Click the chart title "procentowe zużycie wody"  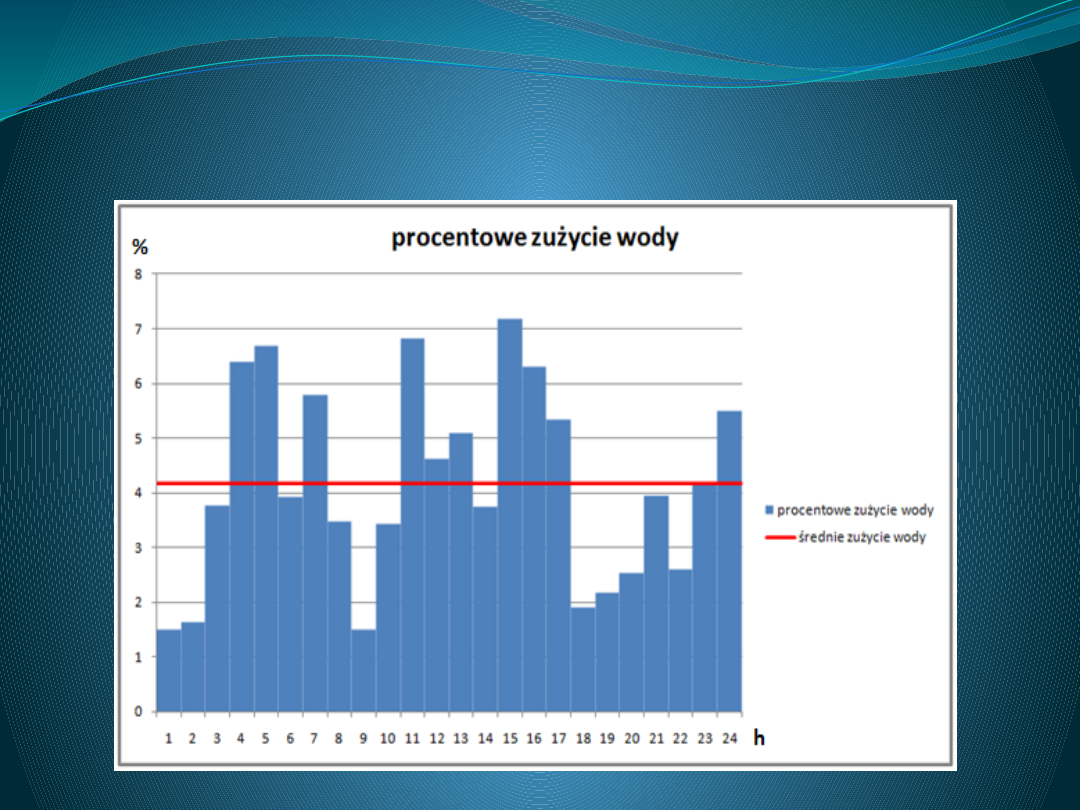(534, 238)
